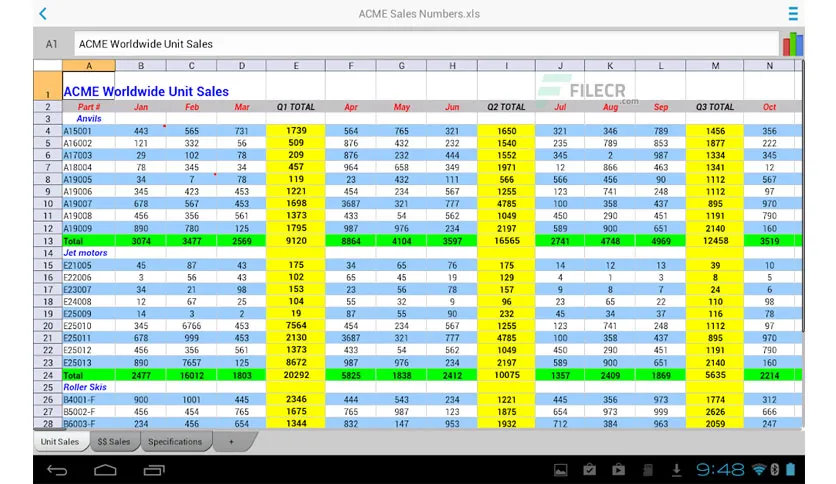836x484 pixels.
Task: Select row 13 header
Action: click(x=48, y=240)
